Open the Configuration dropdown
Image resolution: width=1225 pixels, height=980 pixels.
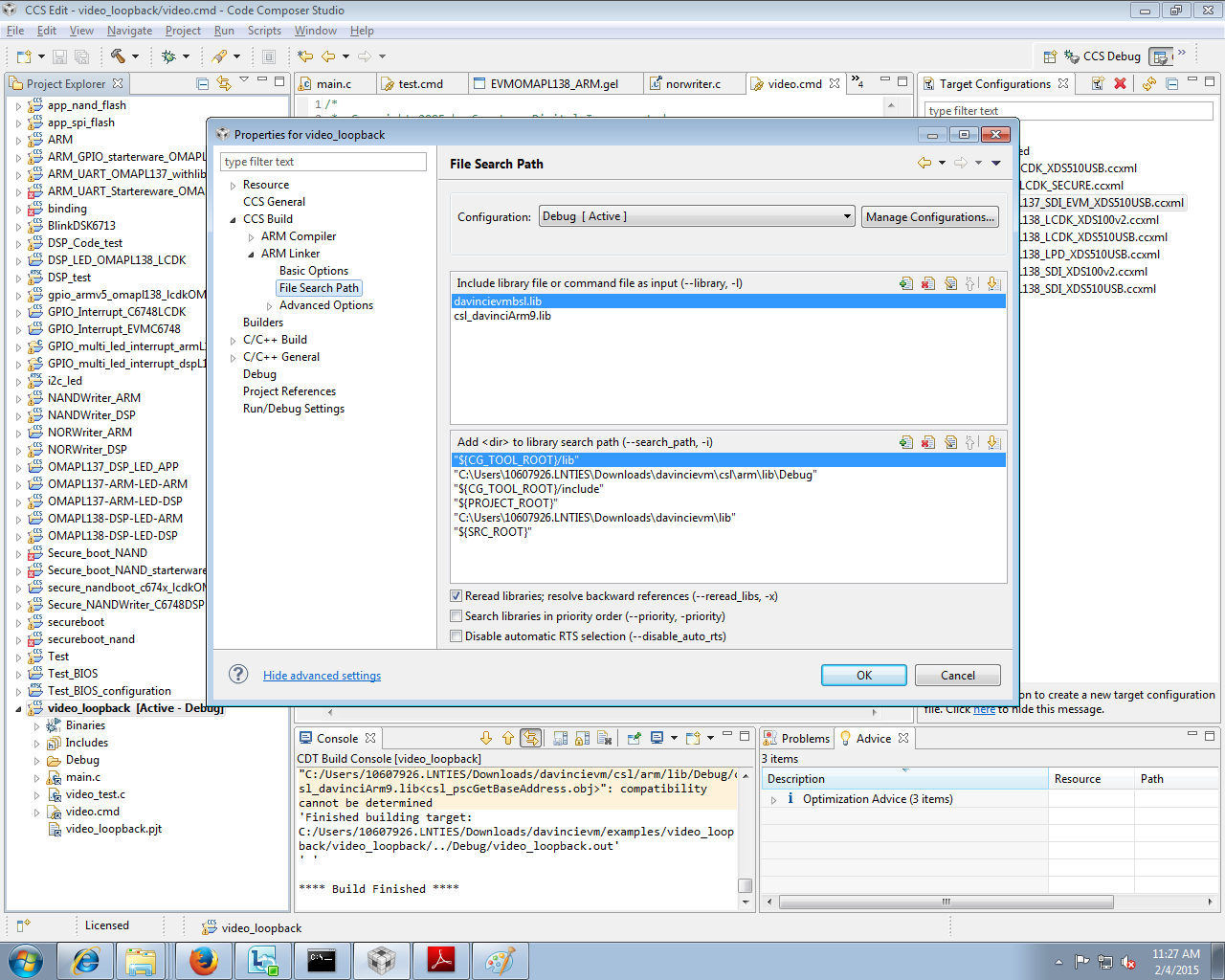pyautogui.click(x=697, y=216)
